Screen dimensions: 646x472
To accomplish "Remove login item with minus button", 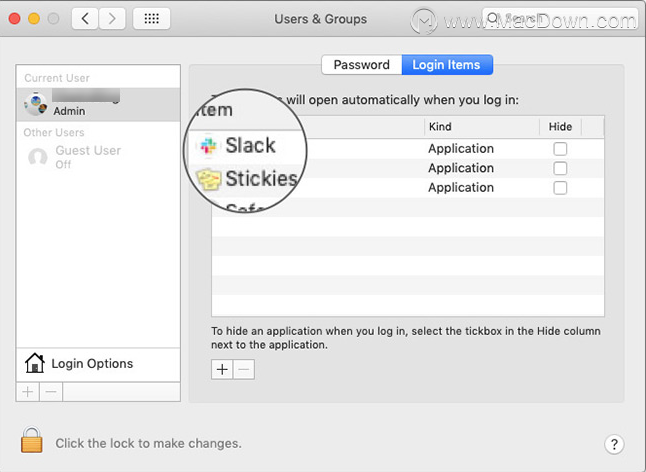I will click(244, 369).
